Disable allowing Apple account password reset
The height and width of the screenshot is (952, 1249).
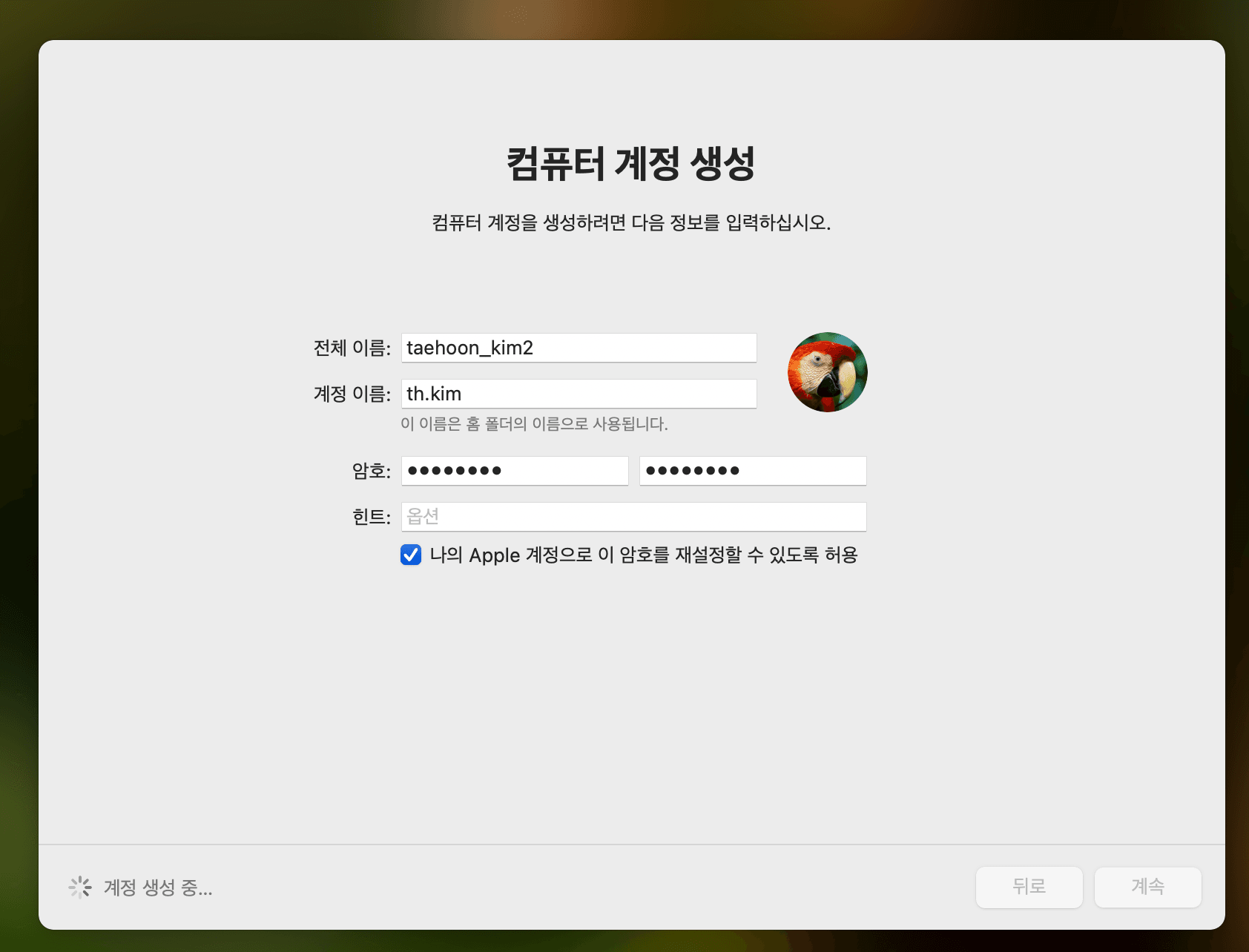(x=410, y=555)
